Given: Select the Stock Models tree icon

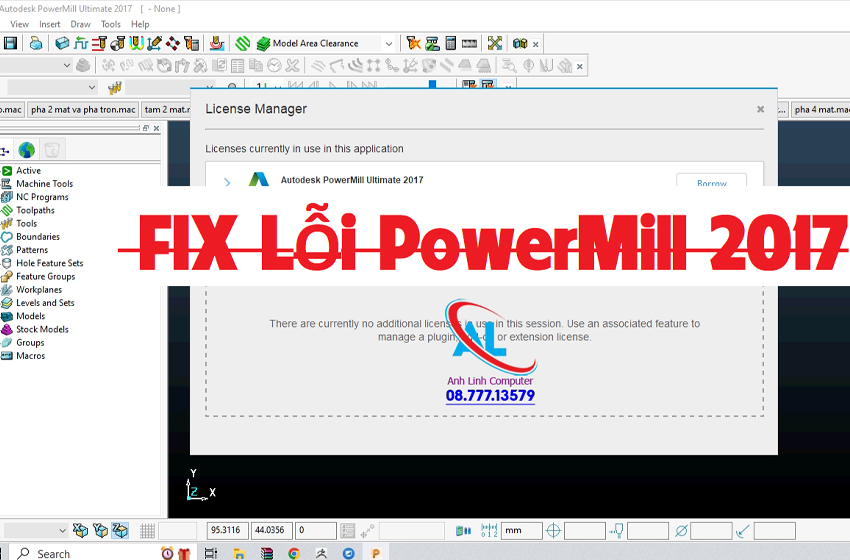Looking at the screenshot, I should click(x=7, y=329).
